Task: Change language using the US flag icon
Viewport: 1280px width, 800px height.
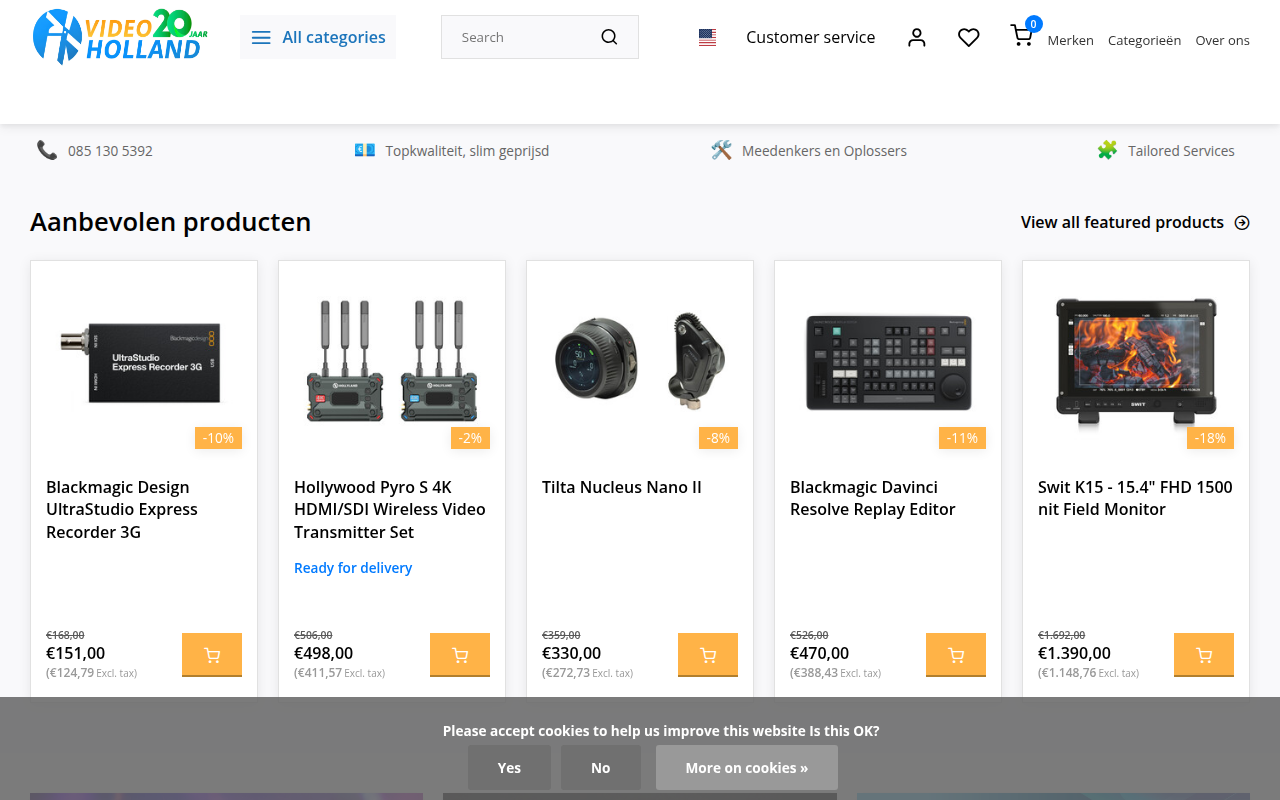Action: (x=707, y=37)
